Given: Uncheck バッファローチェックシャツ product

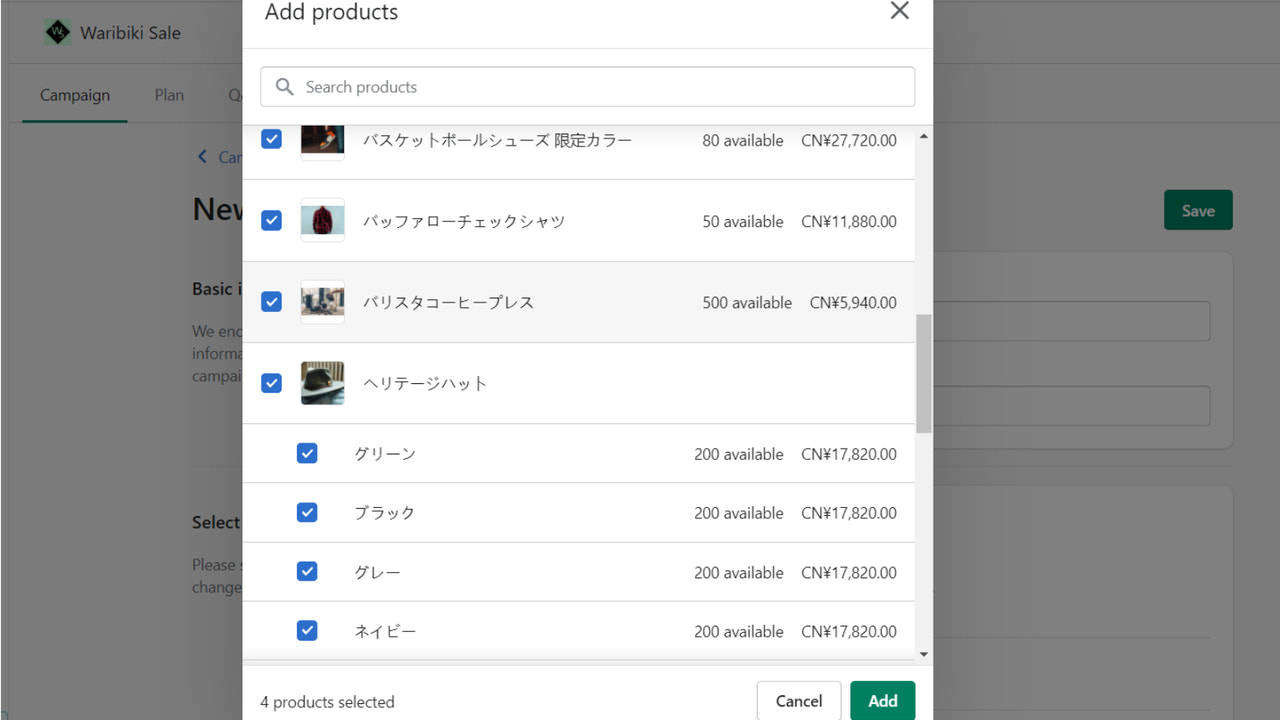Looking at the screenshot, I should [x=271, y=221].
